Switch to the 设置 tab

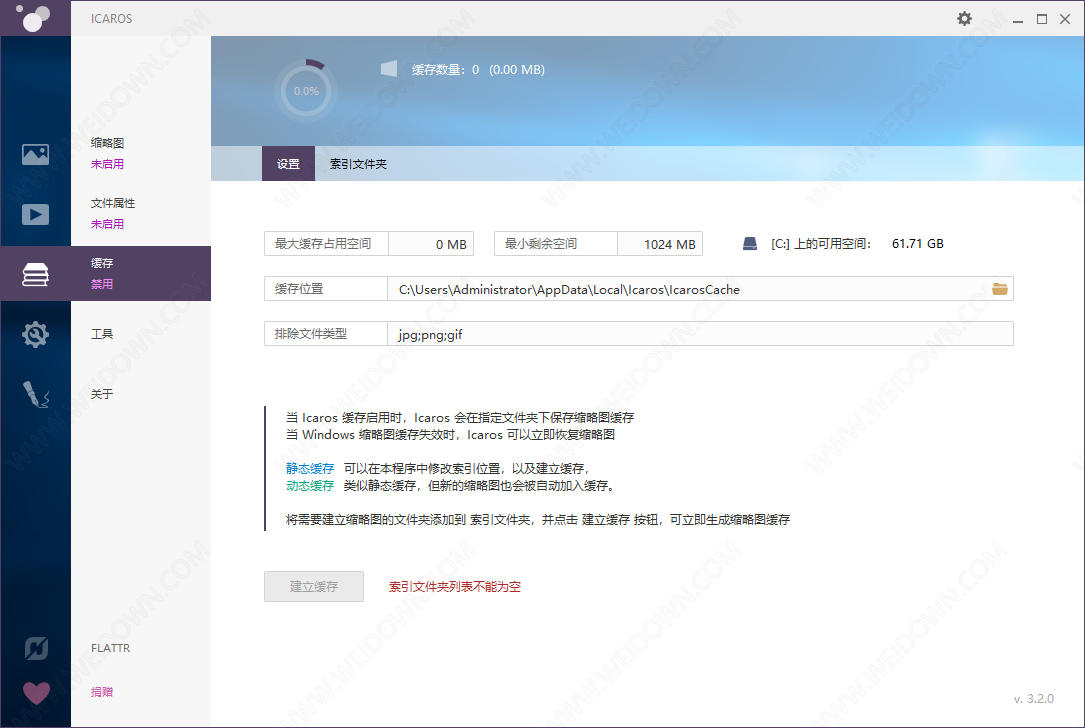[288, 164]
